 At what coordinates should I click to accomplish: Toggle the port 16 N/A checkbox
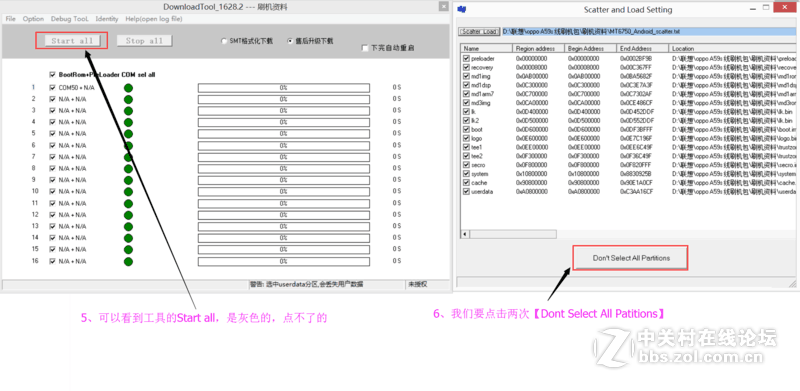[x=52, y=261]
